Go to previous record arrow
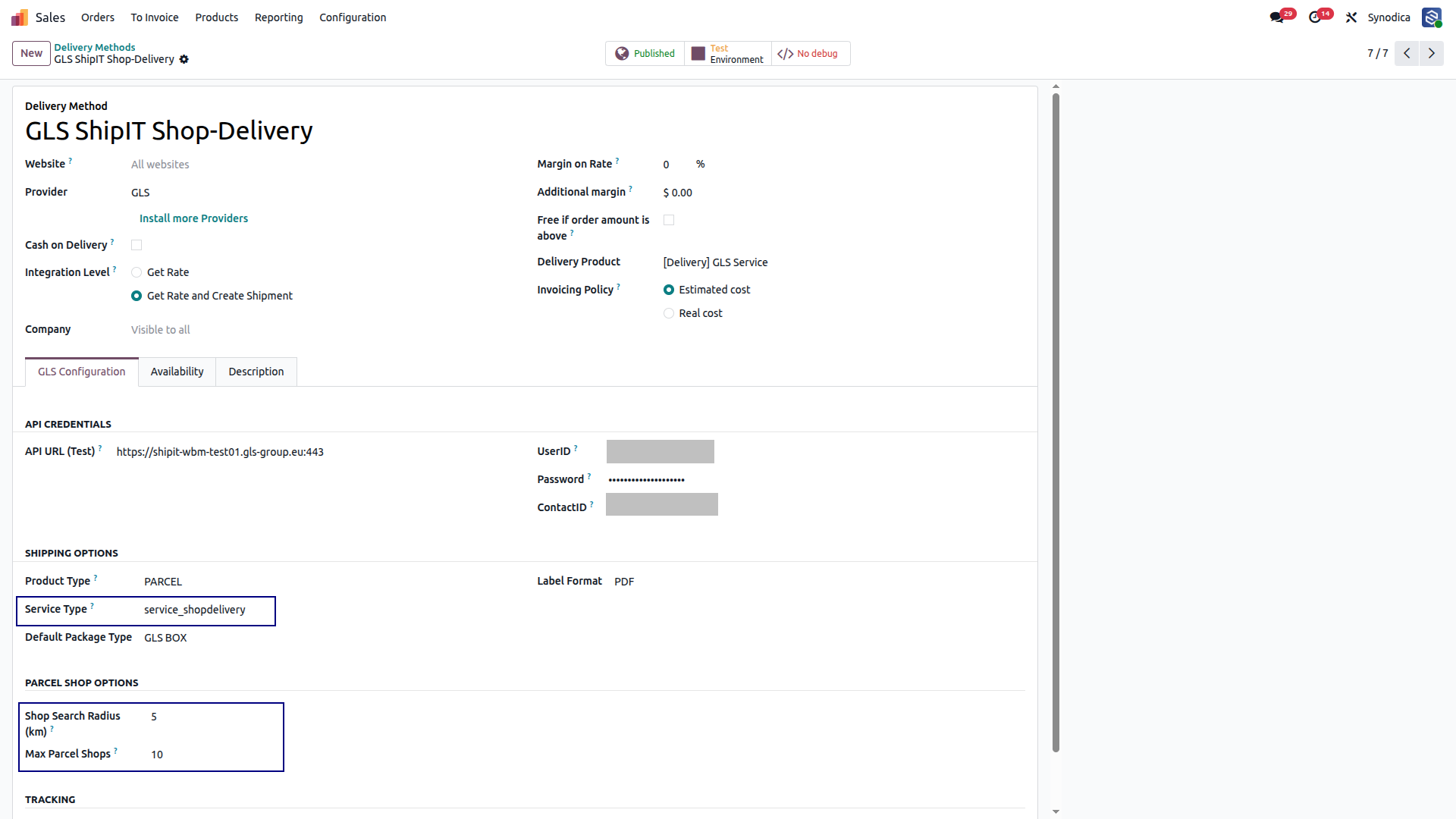1456x819 pixels. pos(1407,53)
